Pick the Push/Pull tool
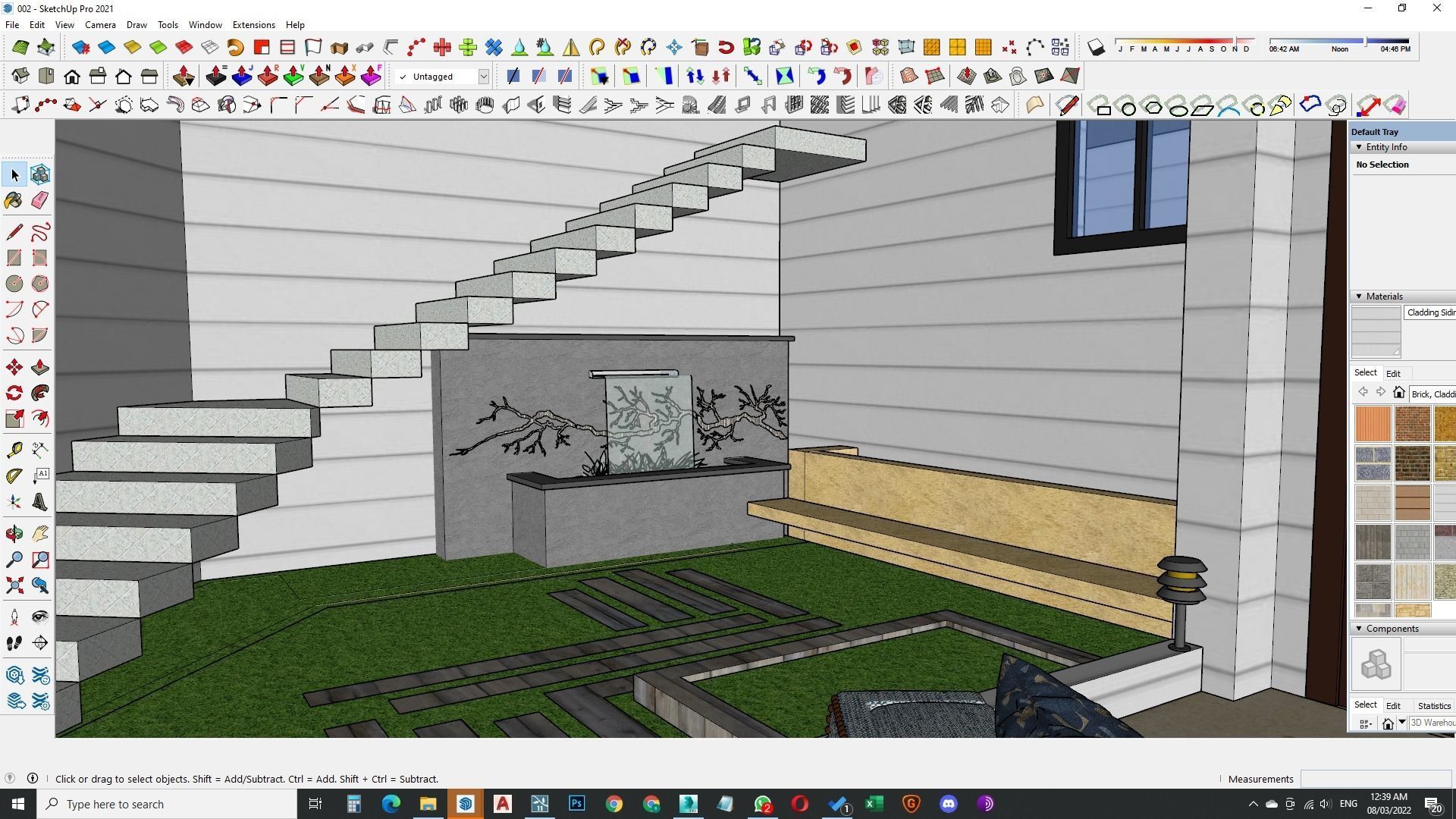The image size is (1456, 819). [40, 368]
